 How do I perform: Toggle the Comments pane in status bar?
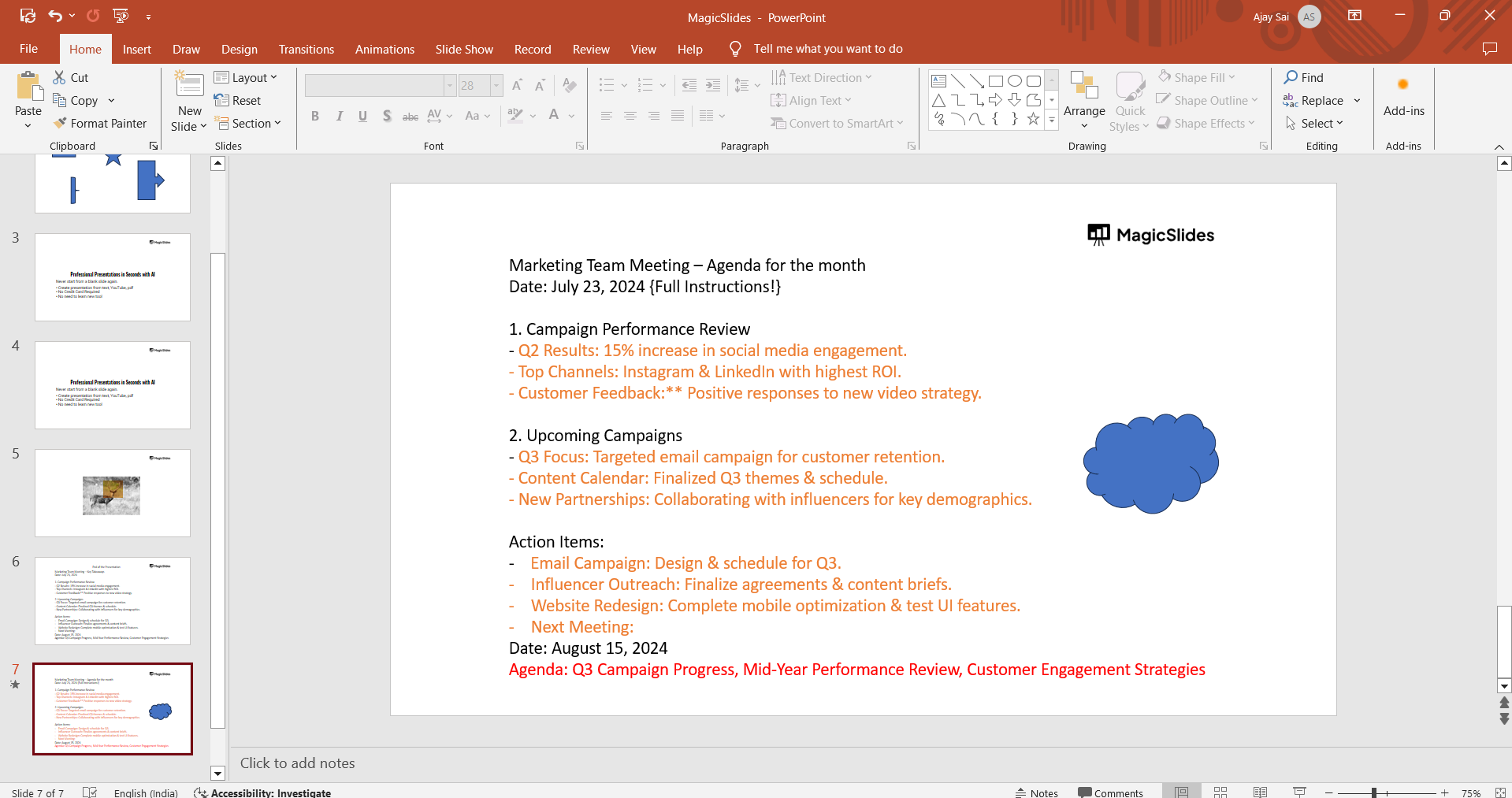[1110, 792]
